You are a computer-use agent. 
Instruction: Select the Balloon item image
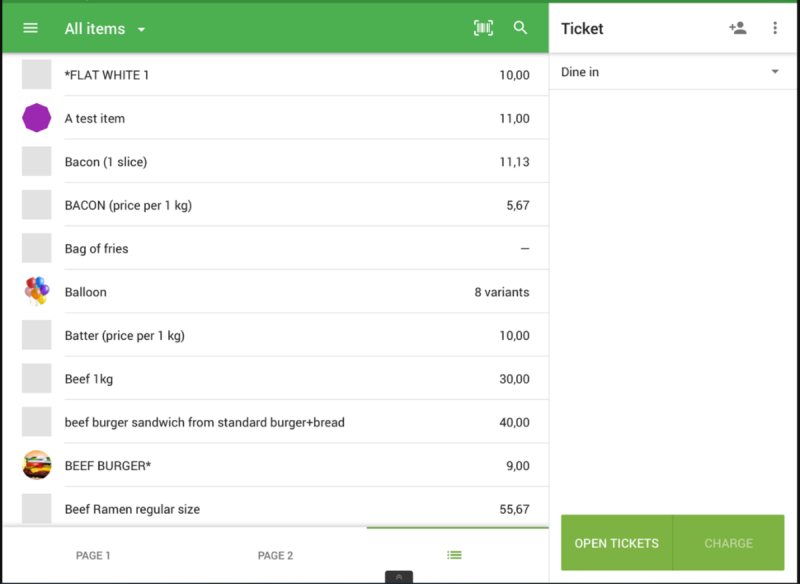click(x=37, y=292)
